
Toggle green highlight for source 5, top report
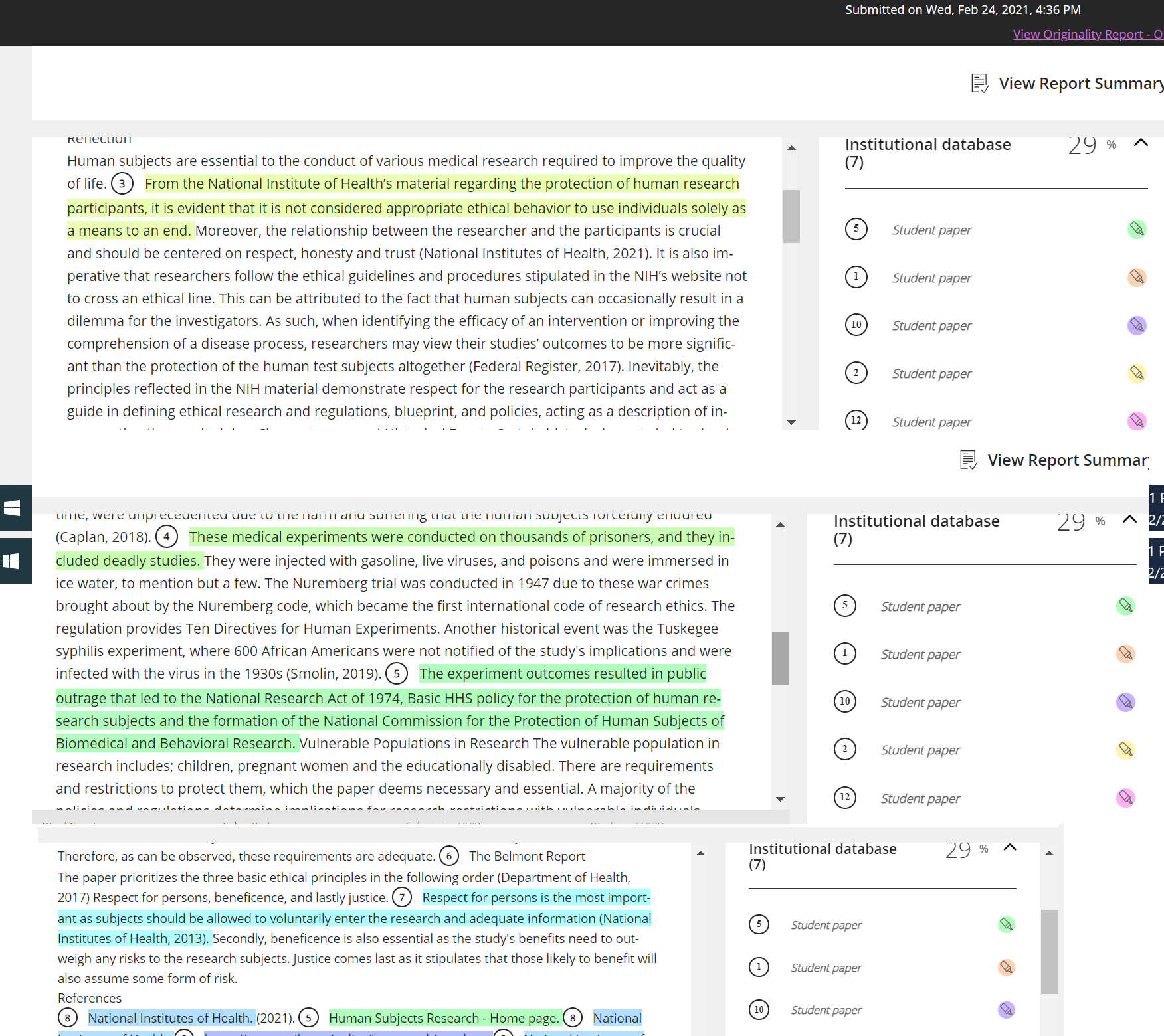tap(1137, 230)
